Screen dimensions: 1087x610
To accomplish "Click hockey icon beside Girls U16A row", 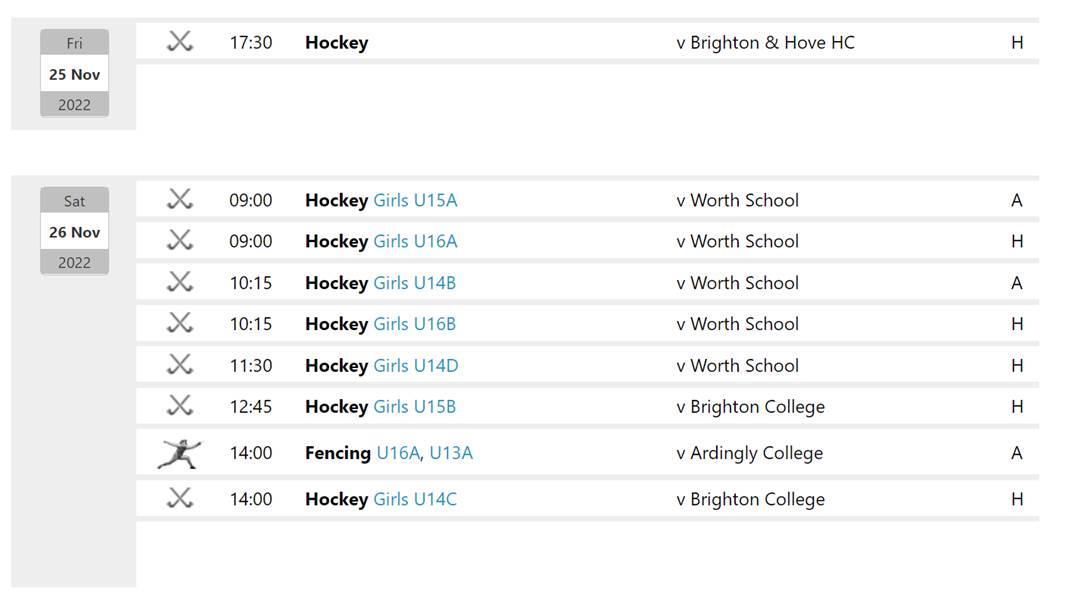I will pyautogui.click(x=180, y=241).
